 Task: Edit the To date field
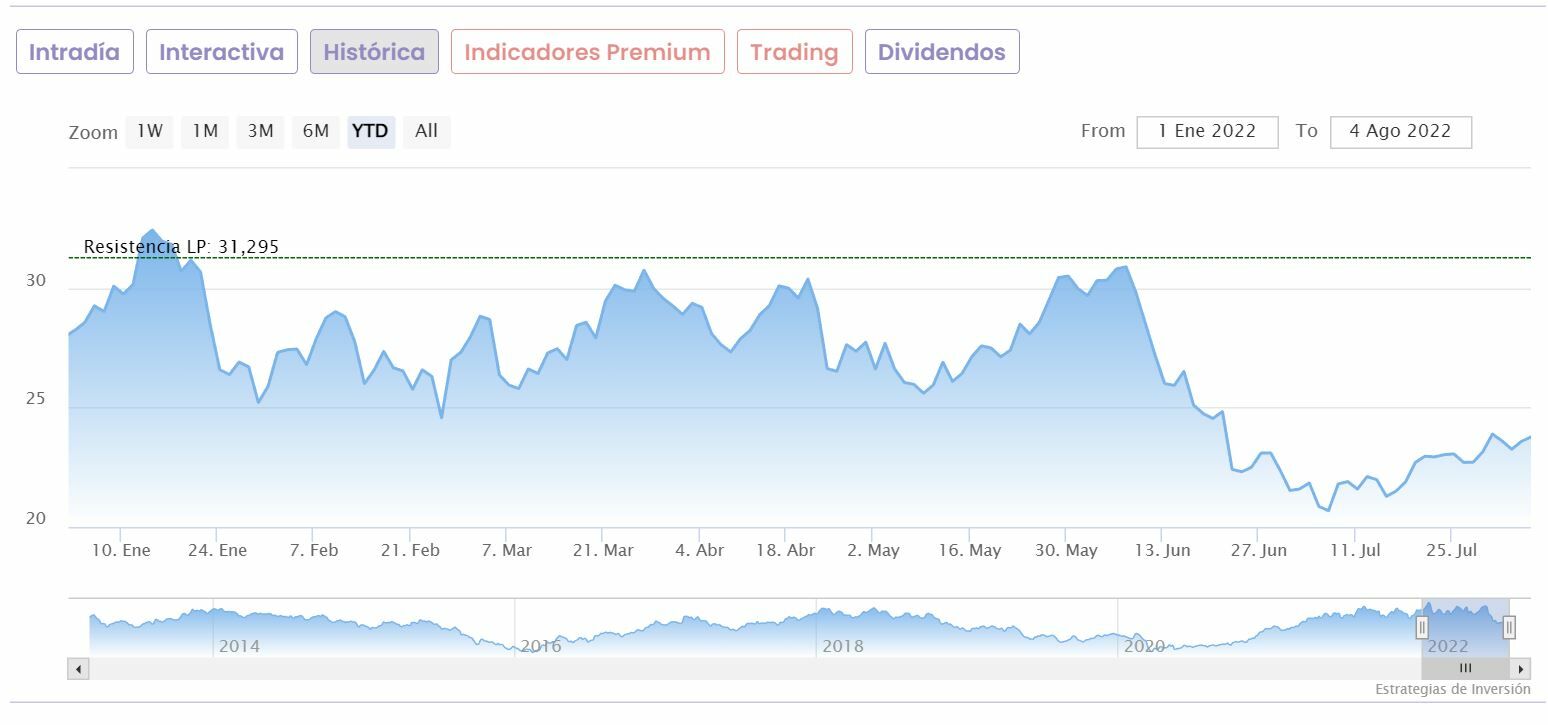click(1400, 132)
